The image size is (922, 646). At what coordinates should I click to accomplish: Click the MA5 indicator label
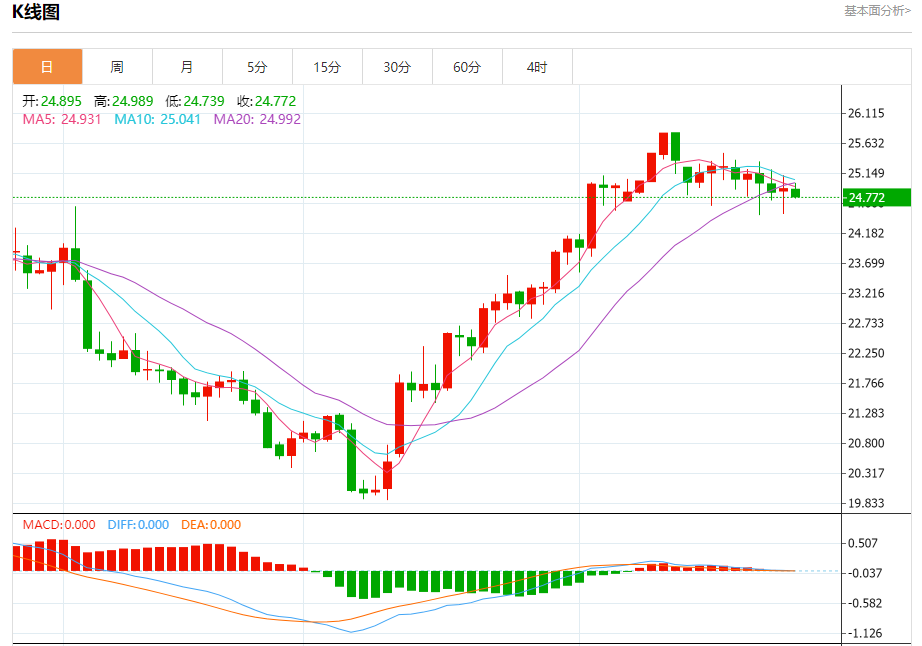[62, 119]
